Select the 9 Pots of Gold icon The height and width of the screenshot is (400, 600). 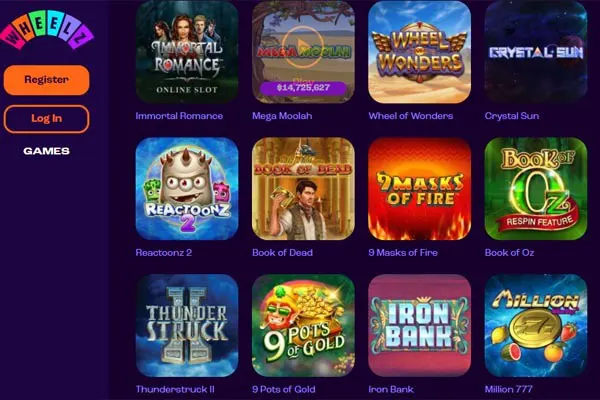(303, 325)
